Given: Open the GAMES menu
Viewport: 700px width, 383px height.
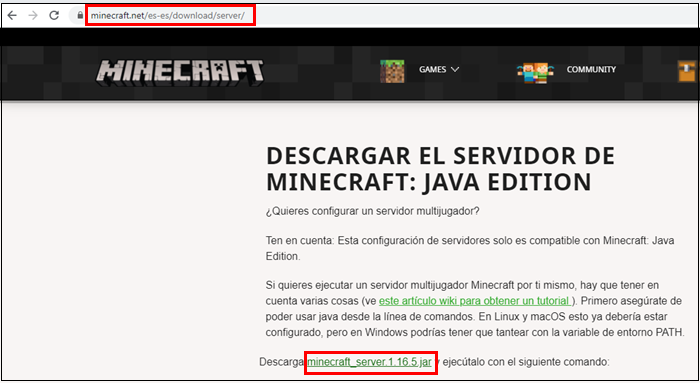Looking at the screenshot, I should coord(432,70).
